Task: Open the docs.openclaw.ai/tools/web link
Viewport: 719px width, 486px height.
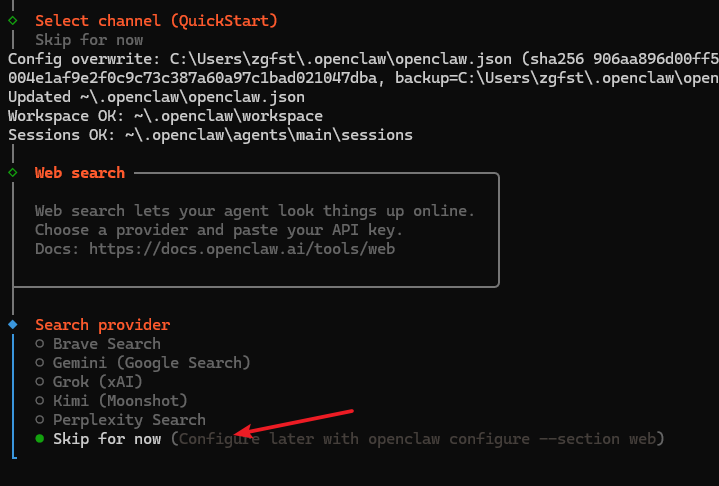Action: [x=242, y=249]
